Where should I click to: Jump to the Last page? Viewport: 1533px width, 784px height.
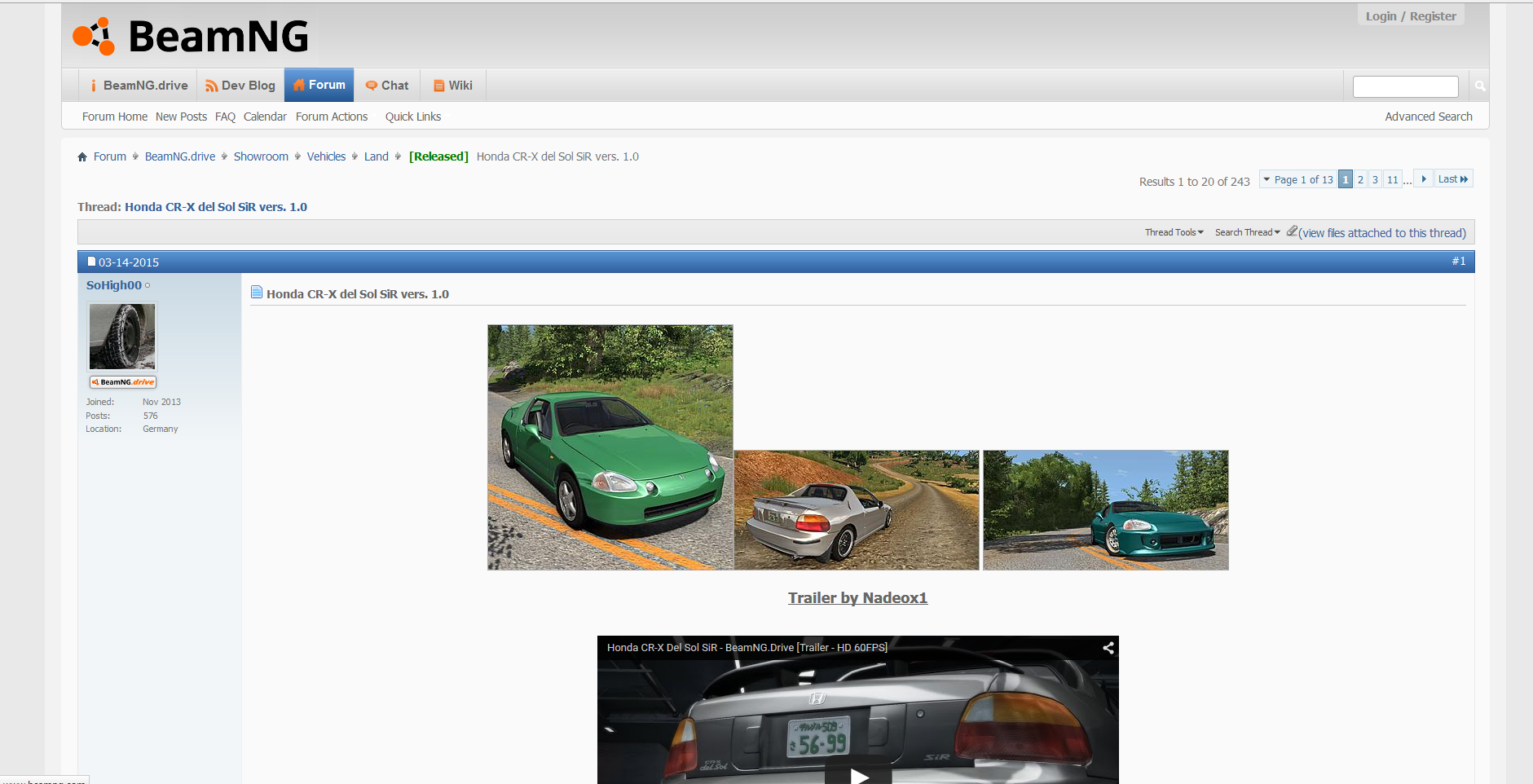coord(1453,179)
